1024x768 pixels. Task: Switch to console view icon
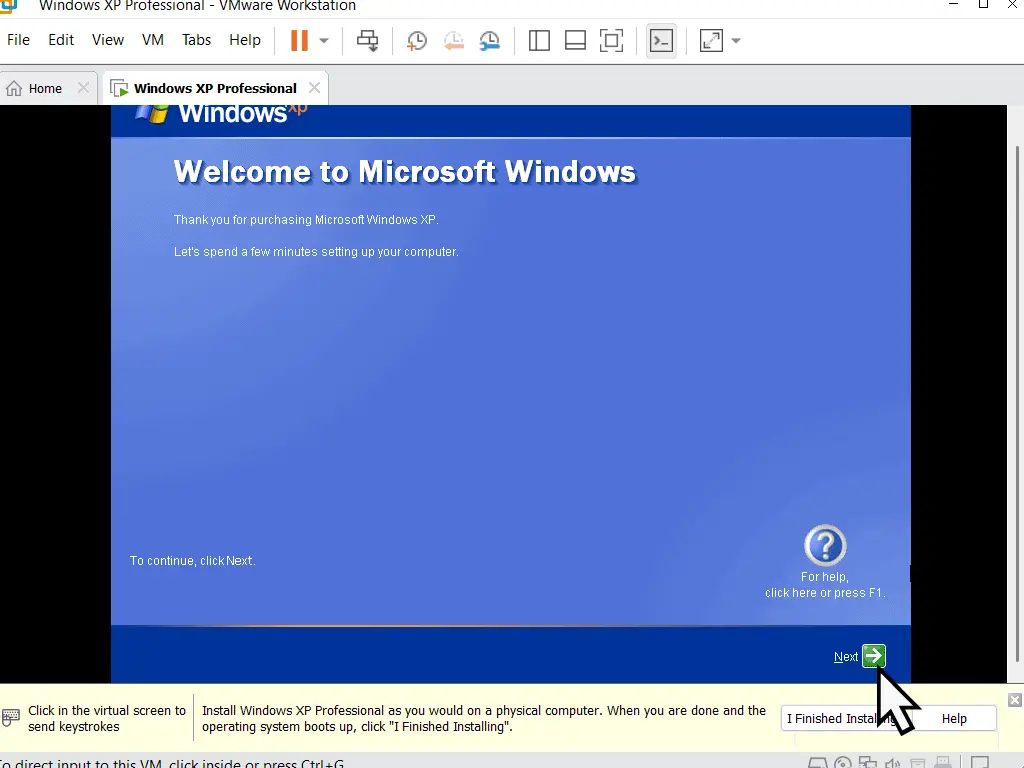661,40
